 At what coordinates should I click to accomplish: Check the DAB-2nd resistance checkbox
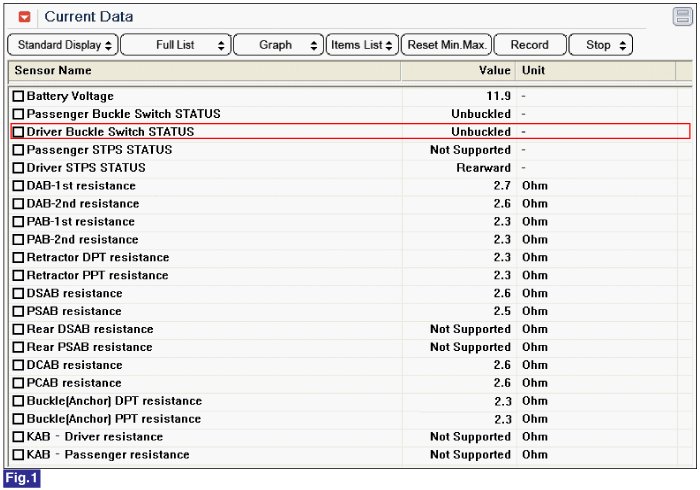click(18, 203)
